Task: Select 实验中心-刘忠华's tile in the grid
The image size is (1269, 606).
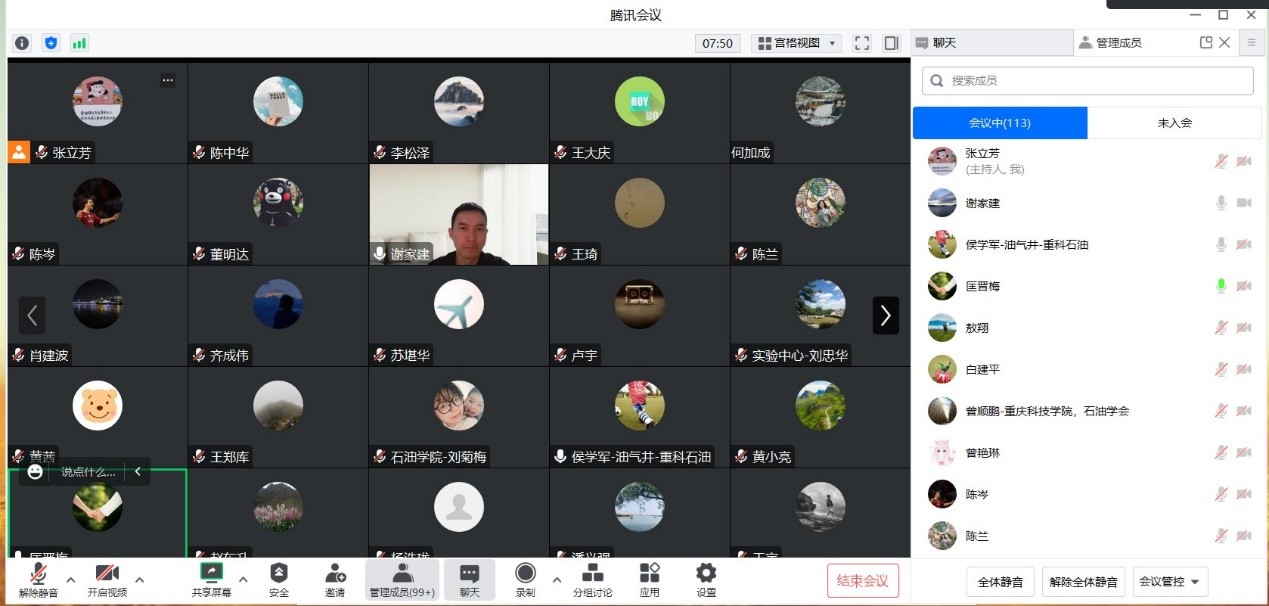Action: (x=820, y=315)
